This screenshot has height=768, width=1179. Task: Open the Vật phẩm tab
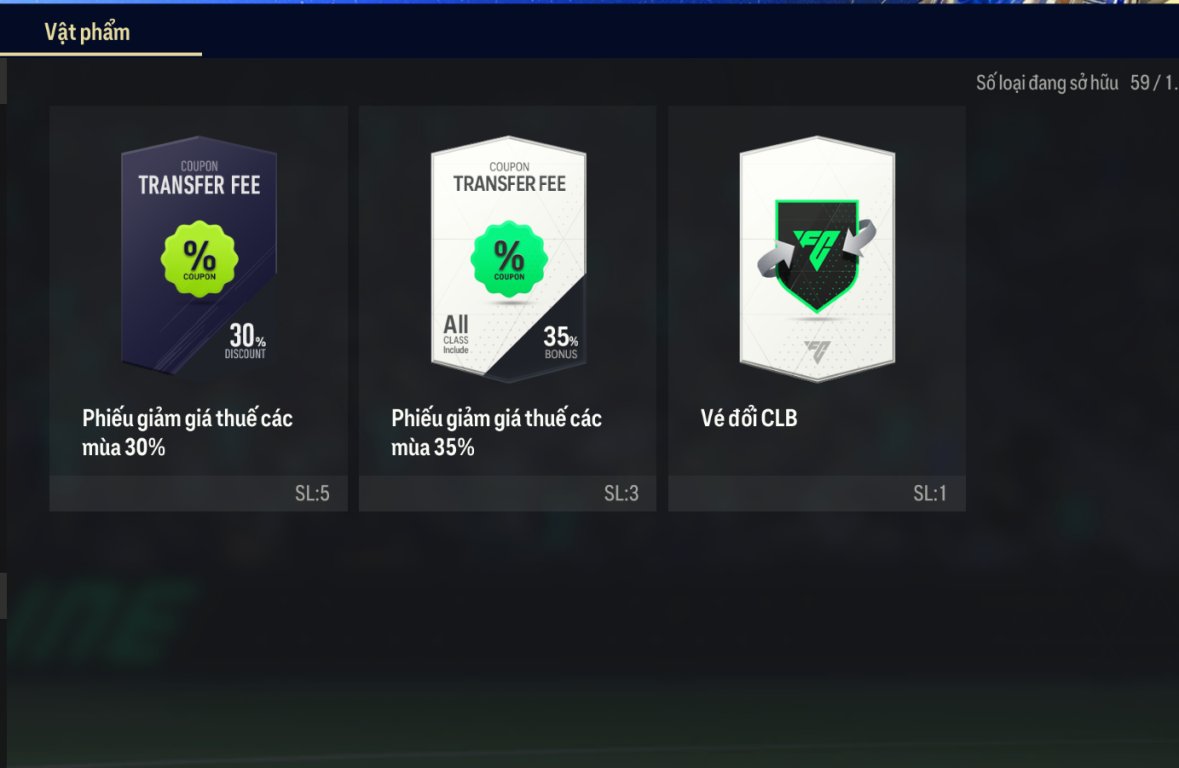[x=87, y=32]
